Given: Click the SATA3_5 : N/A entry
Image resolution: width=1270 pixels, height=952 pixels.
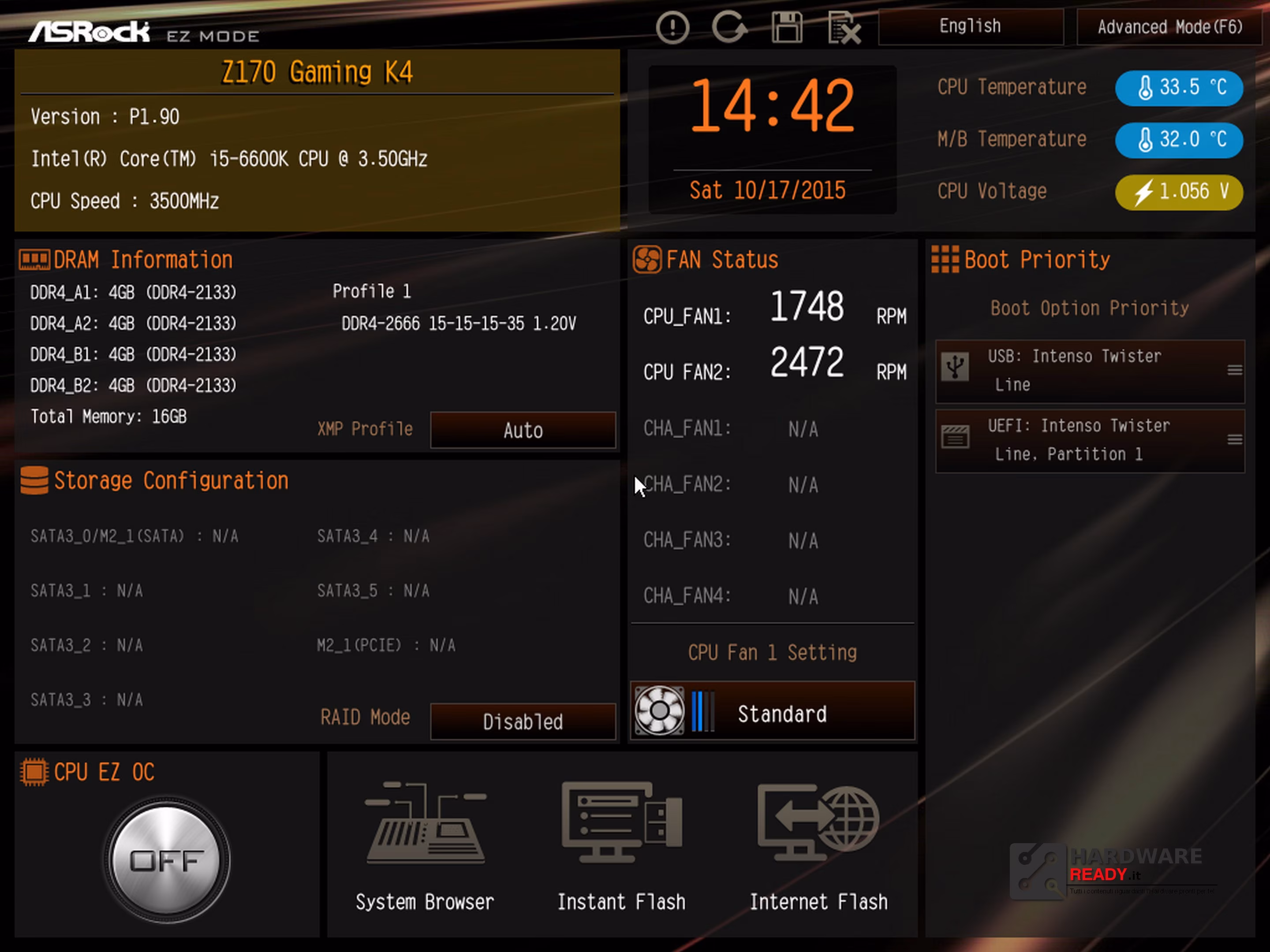Looking at the screenshot, I should (373, 591).
